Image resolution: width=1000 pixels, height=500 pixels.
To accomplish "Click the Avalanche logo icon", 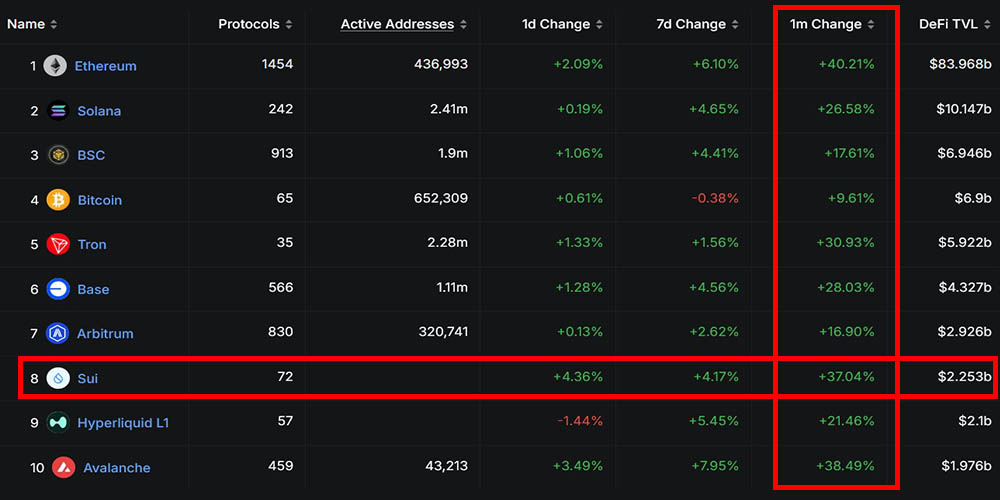I will pyautogui.click(x=64, y=467).
